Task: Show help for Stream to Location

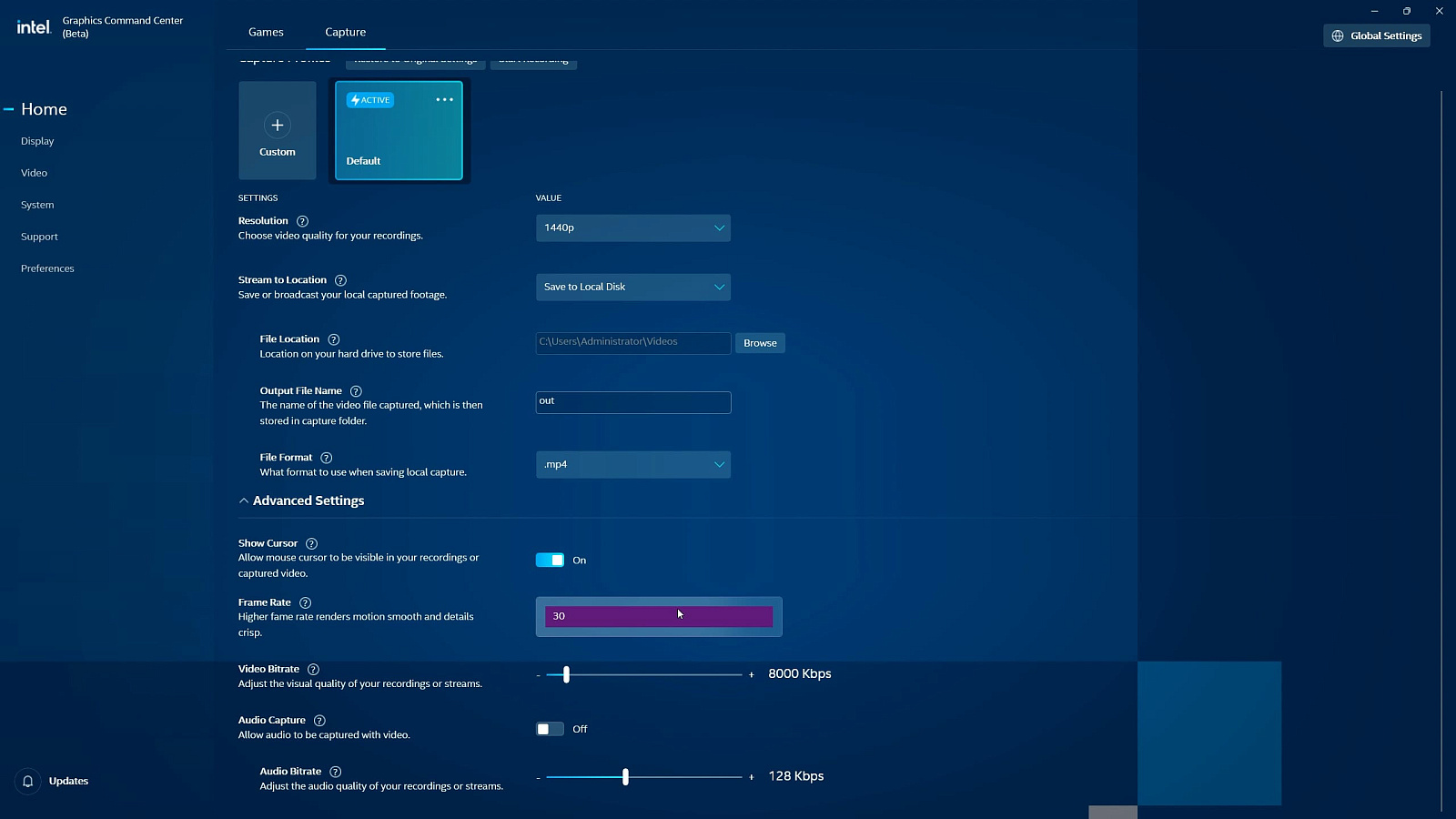Action: tap(340, 280)
